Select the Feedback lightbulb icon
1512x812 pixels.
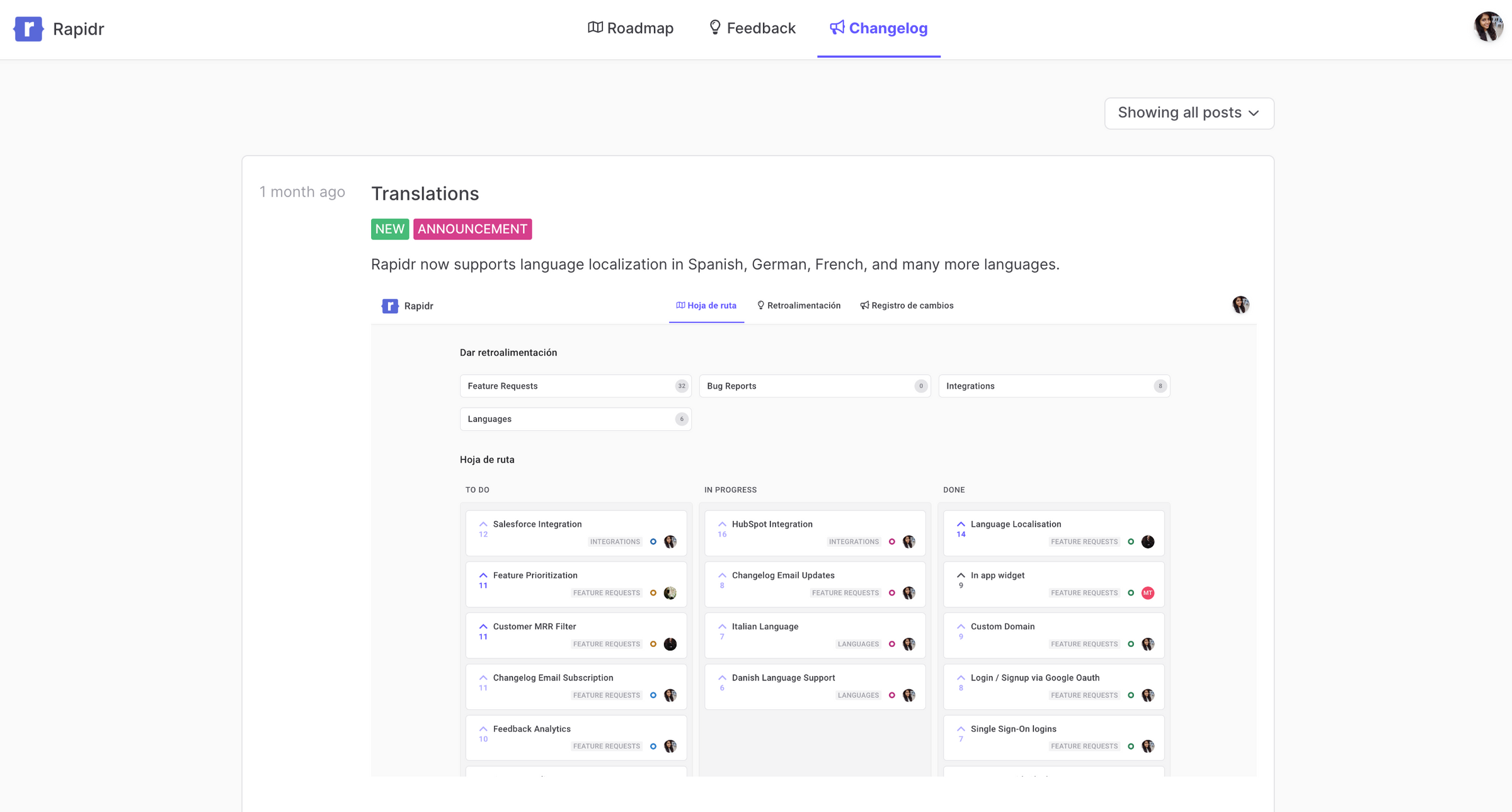[714, 28]
